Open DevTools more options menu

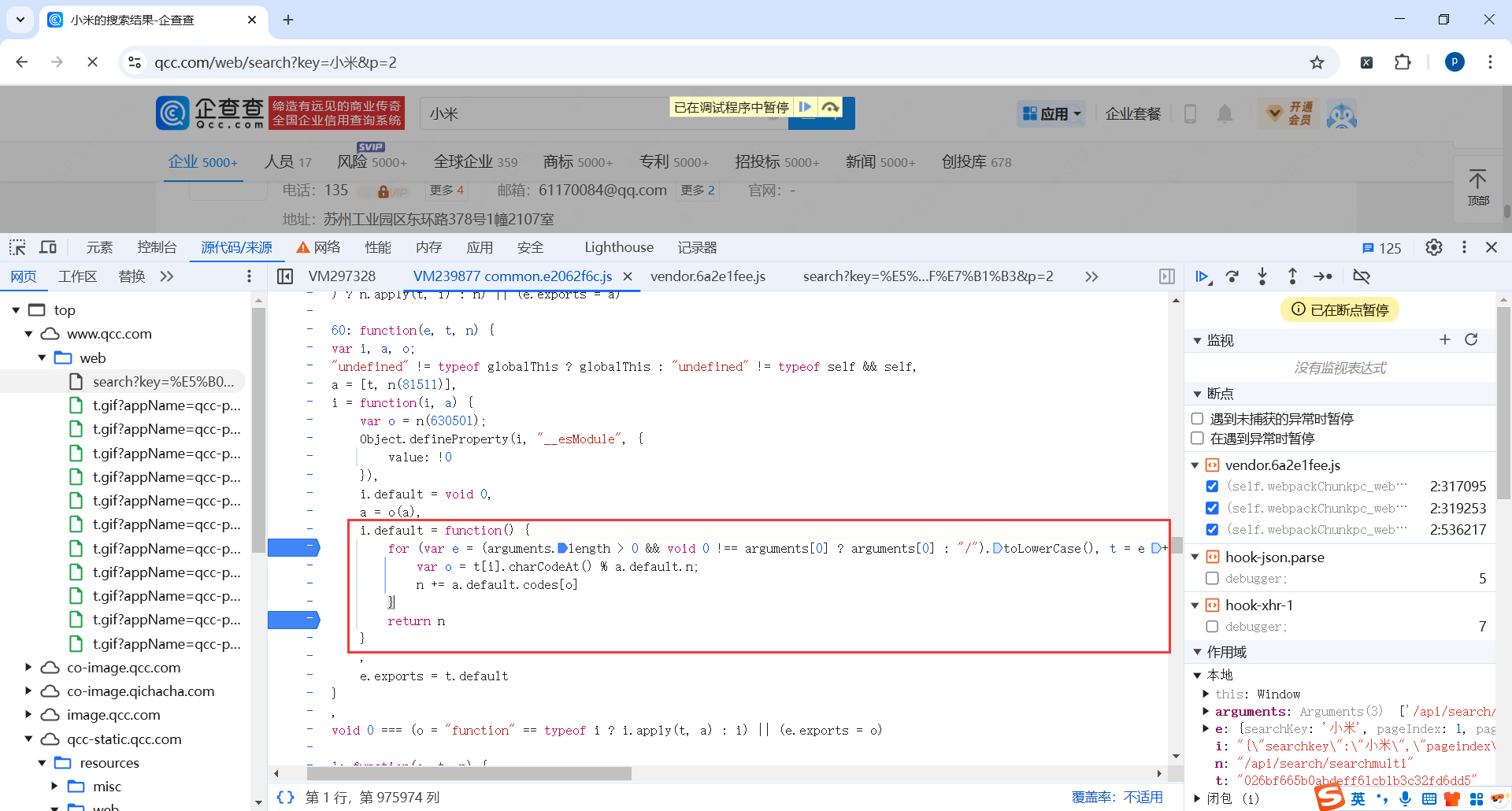click(x=1464, y=247)
